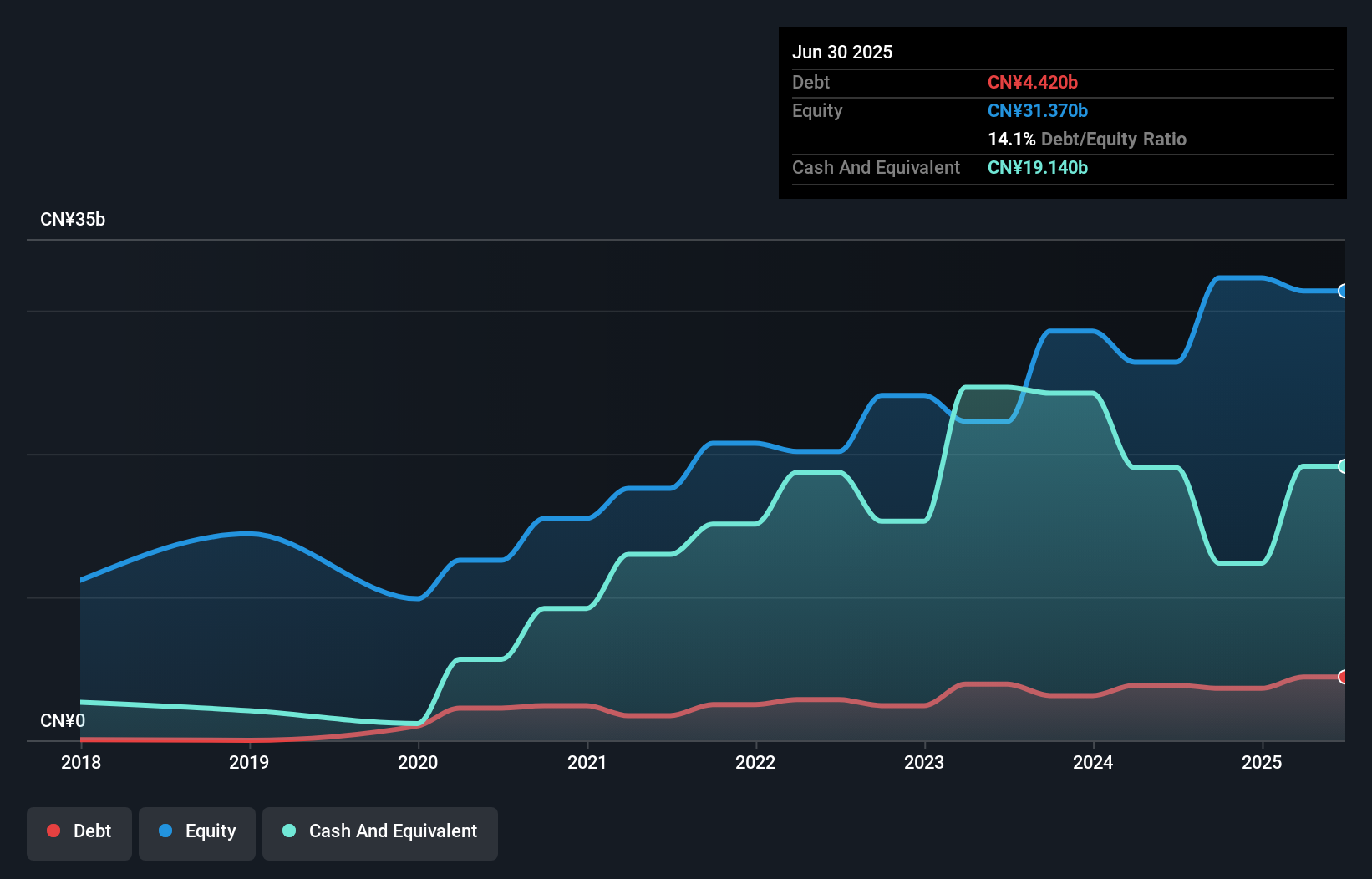Click the teal Cash And Equivalent legend dot

click(288, 831)
